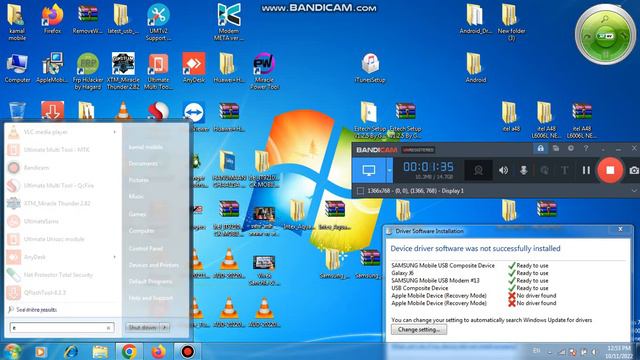The image size is (640, 360).
Task: Clear the Start menu search text
Action: click(109, 328)
